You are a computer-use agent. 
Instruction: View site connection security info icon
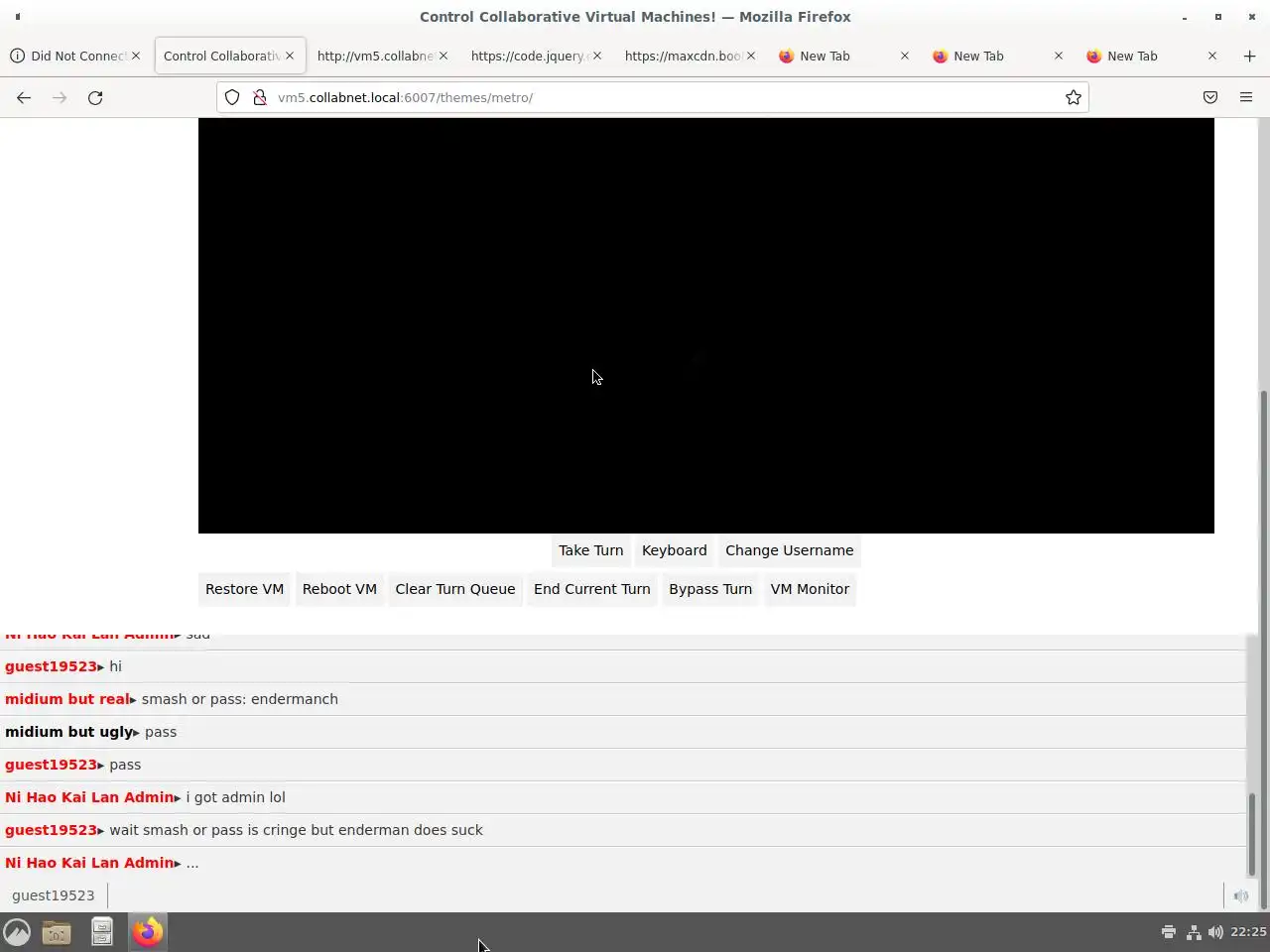(x=259, y=97)
